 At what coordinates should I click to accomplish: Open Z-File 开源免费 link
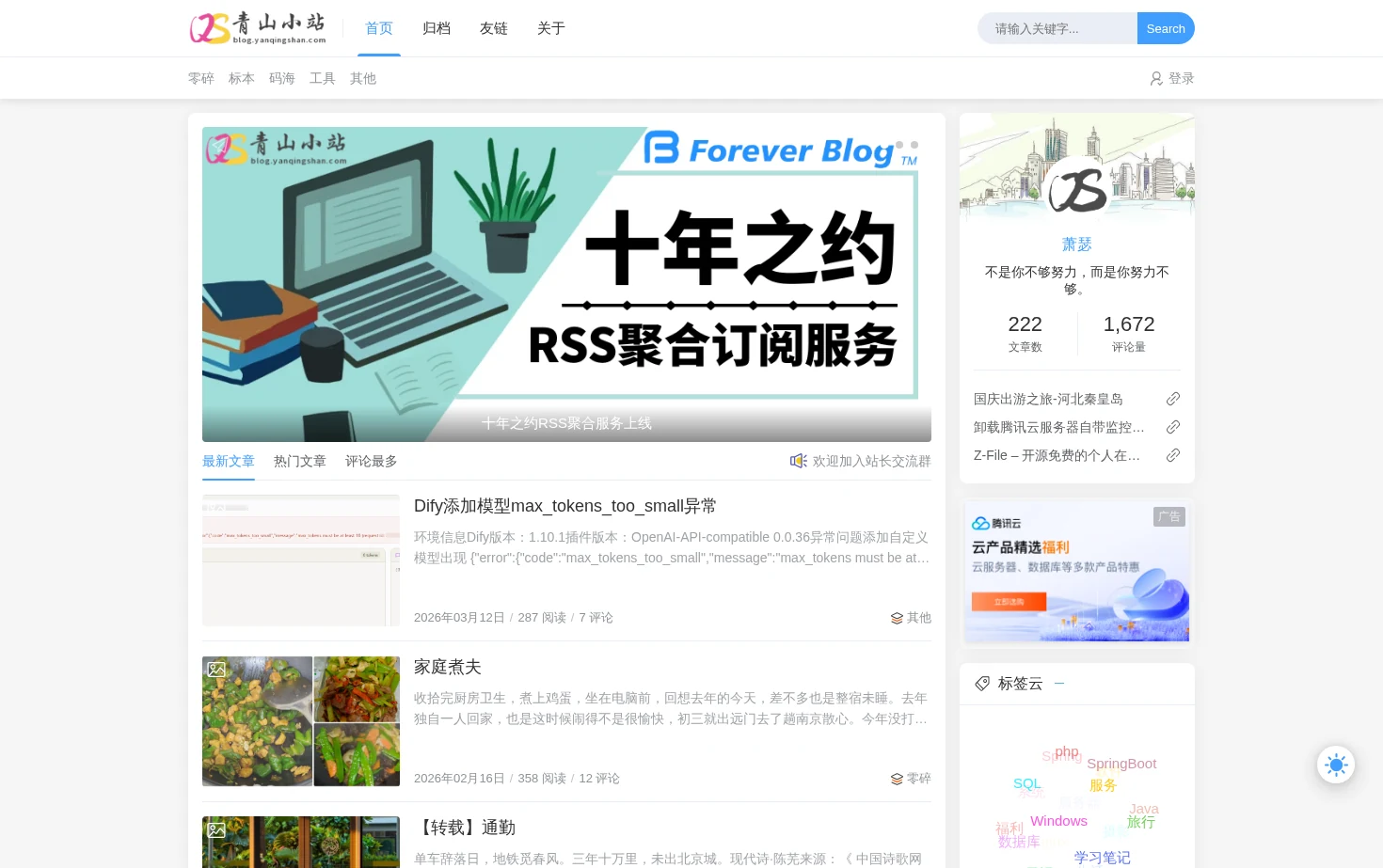(1057, 455)
